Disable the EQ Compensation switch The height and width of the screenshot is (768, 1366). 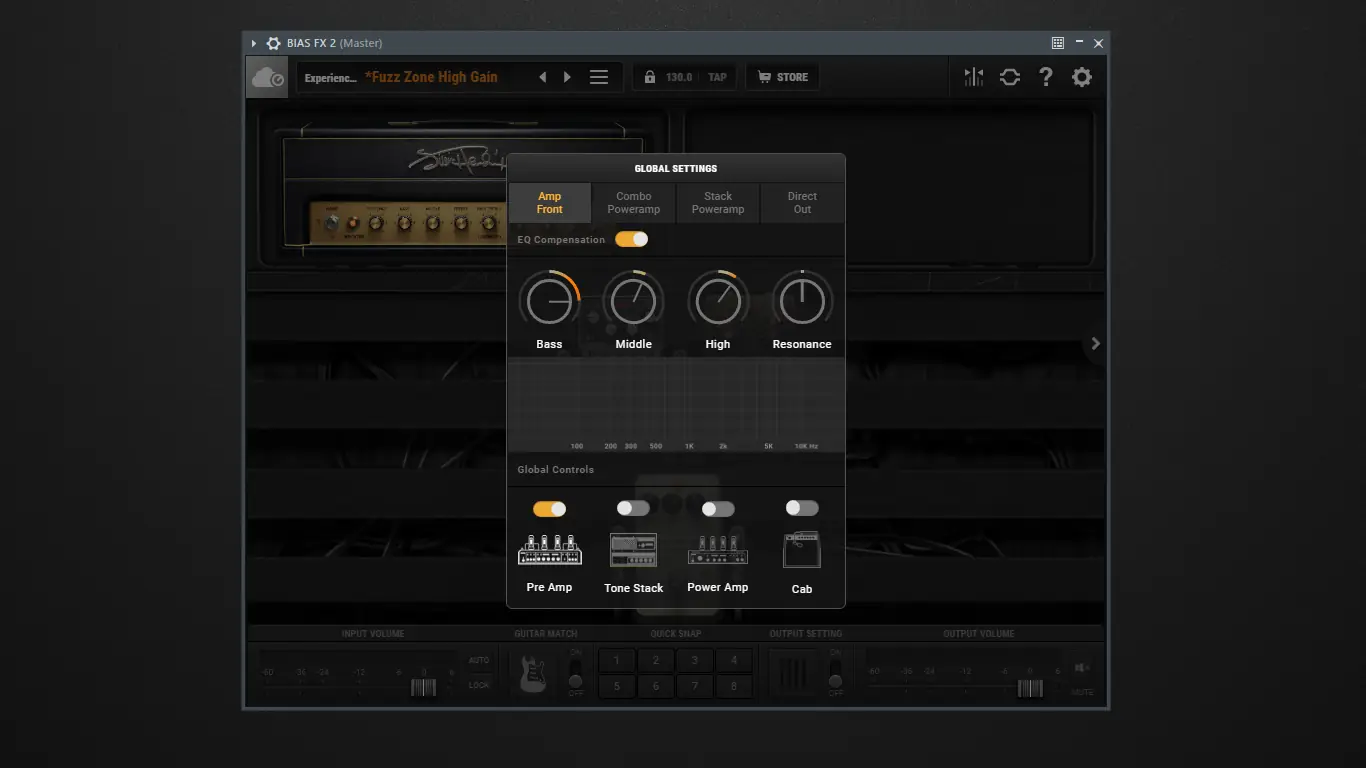[631, 239]
